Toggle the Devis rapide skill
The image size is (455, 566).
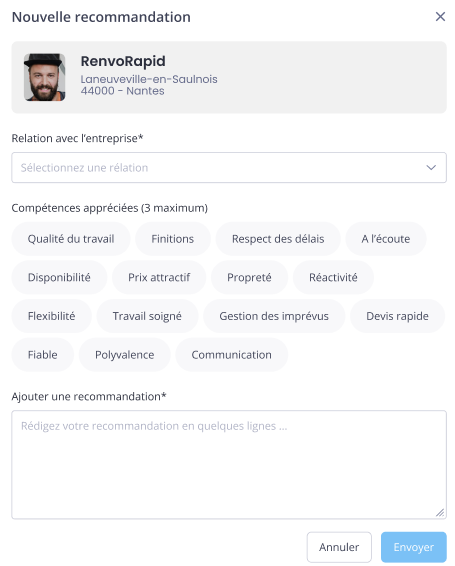click(397, 316)
